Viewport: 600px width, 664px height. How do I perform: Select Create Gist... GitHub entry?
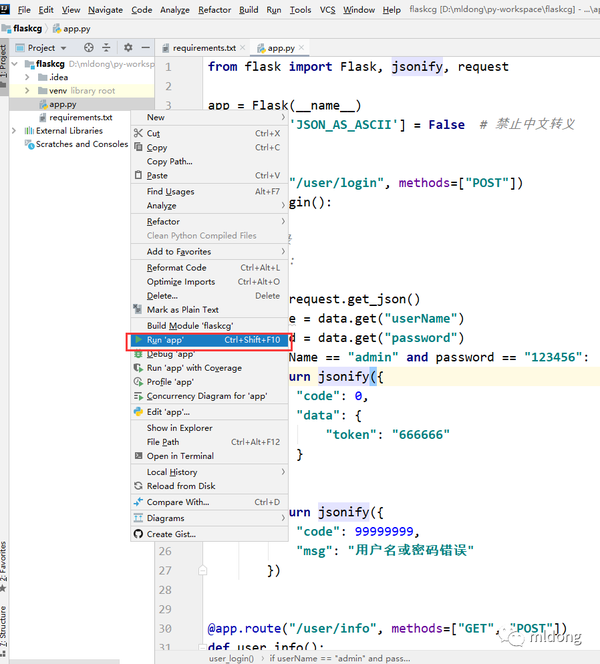171,534
